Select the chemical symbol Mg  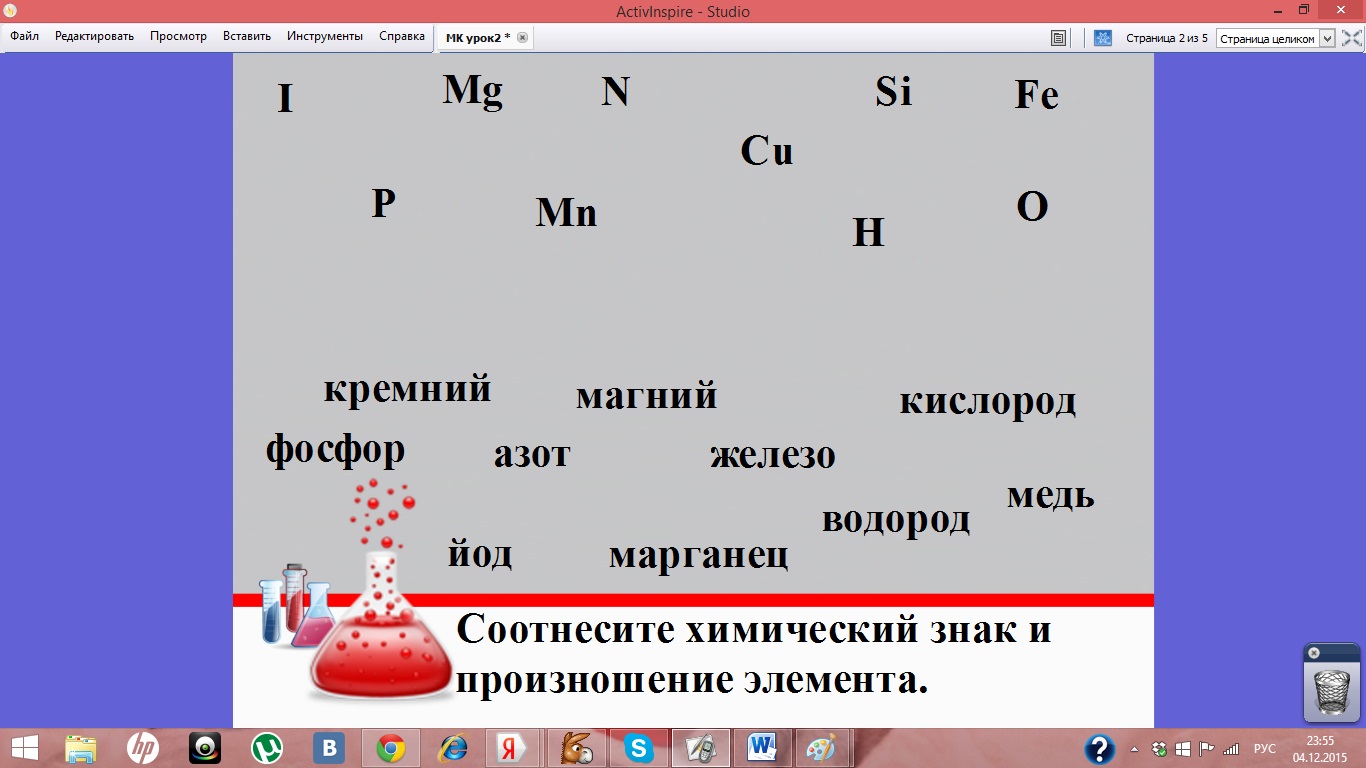(472, 91)
